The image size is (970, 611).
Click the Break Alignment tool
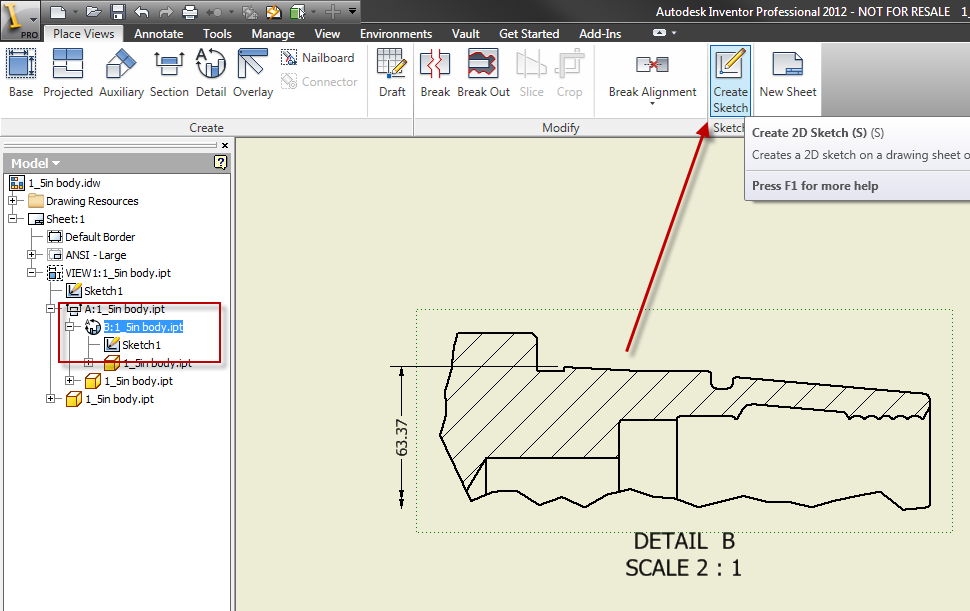point(652,74)
